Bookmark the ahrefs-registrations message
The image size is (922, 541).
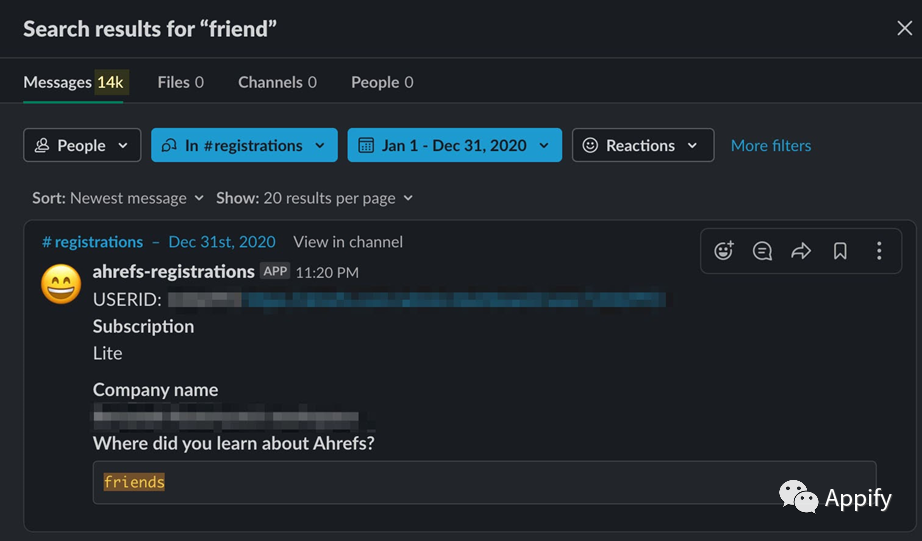pyautogui.click(x=840, y=251)
